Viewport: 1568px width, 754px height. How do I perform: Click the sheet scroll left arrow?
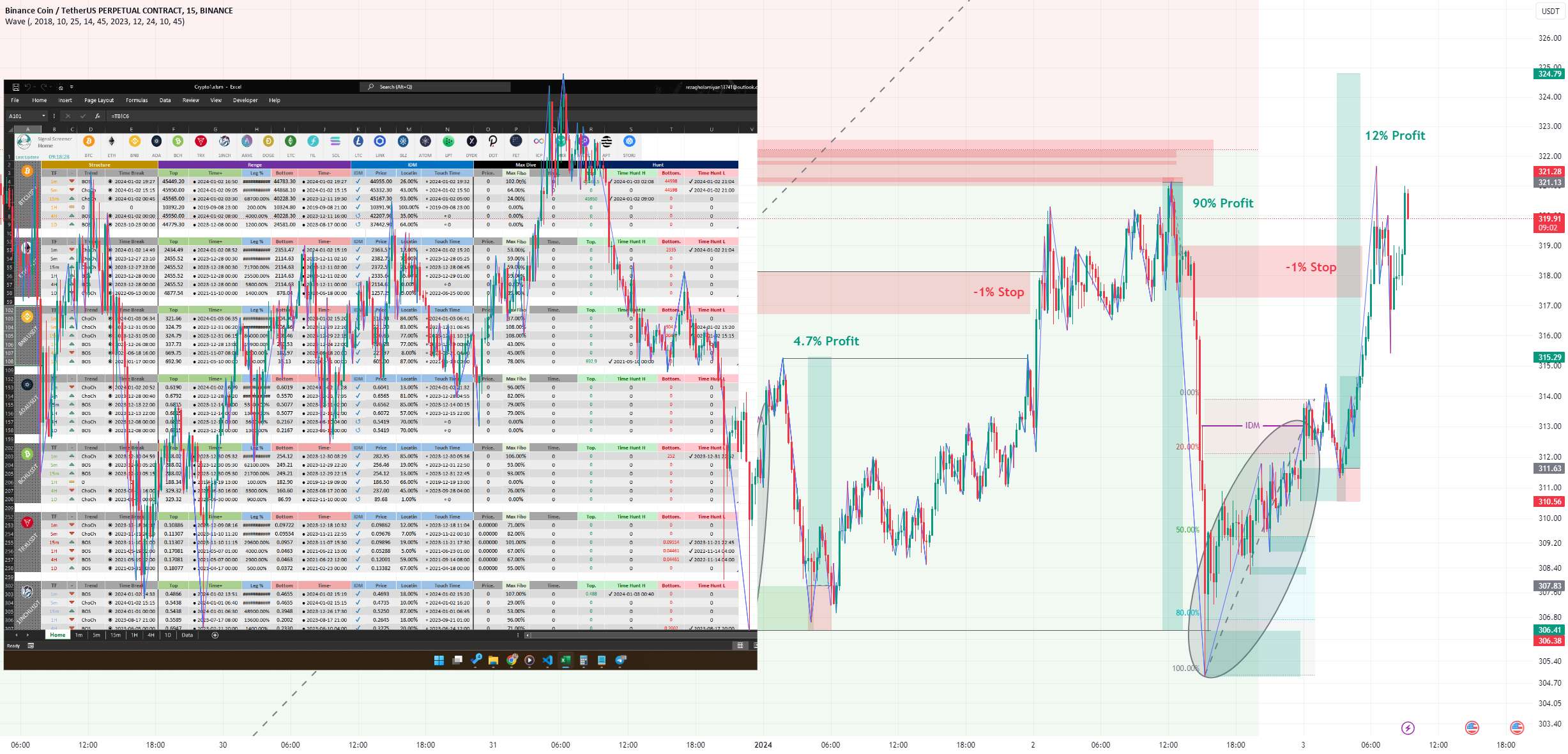(x=17, y=635)
